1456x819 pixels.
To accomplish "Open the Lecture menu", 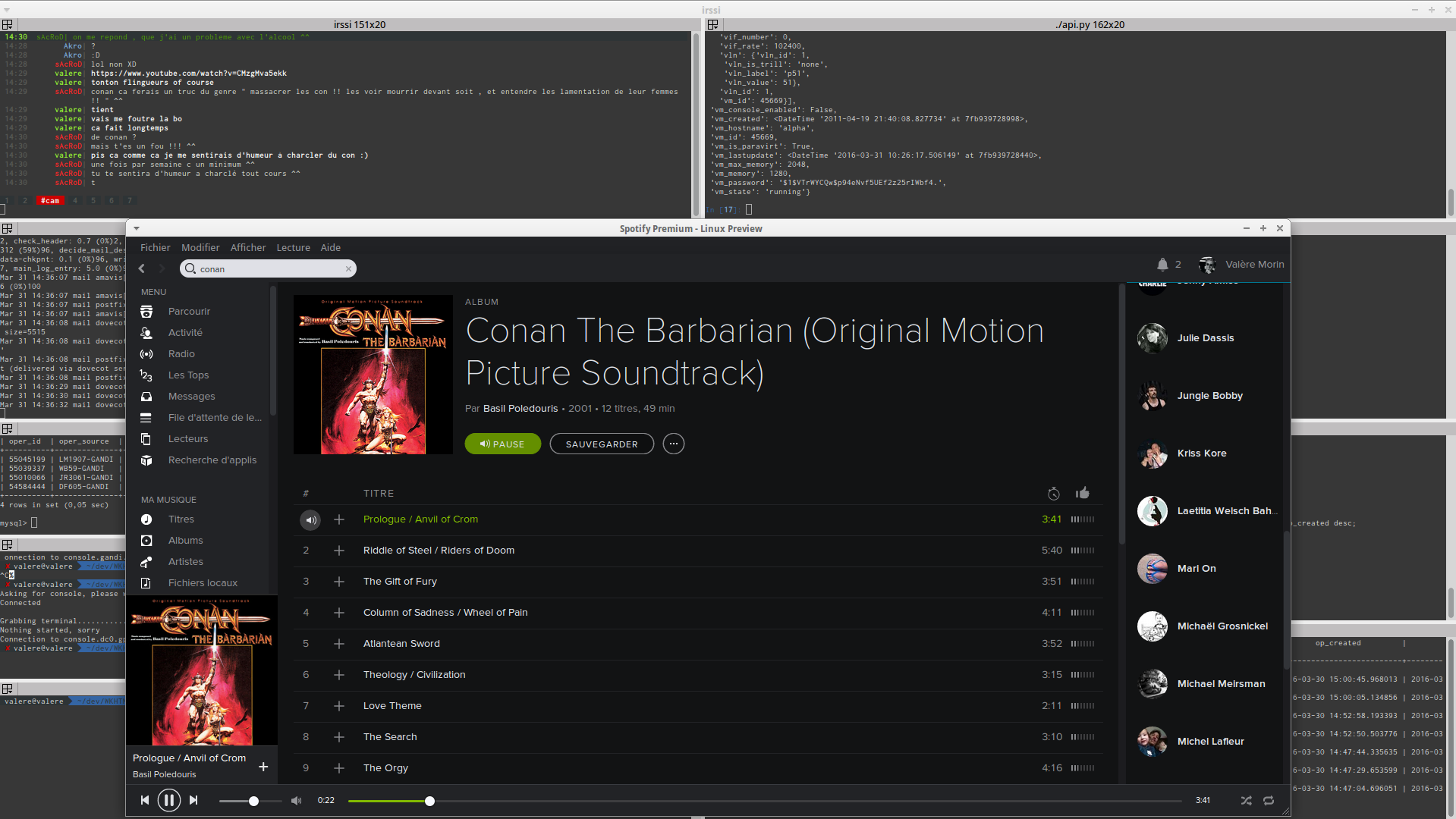I will click(x=293, y=248).
